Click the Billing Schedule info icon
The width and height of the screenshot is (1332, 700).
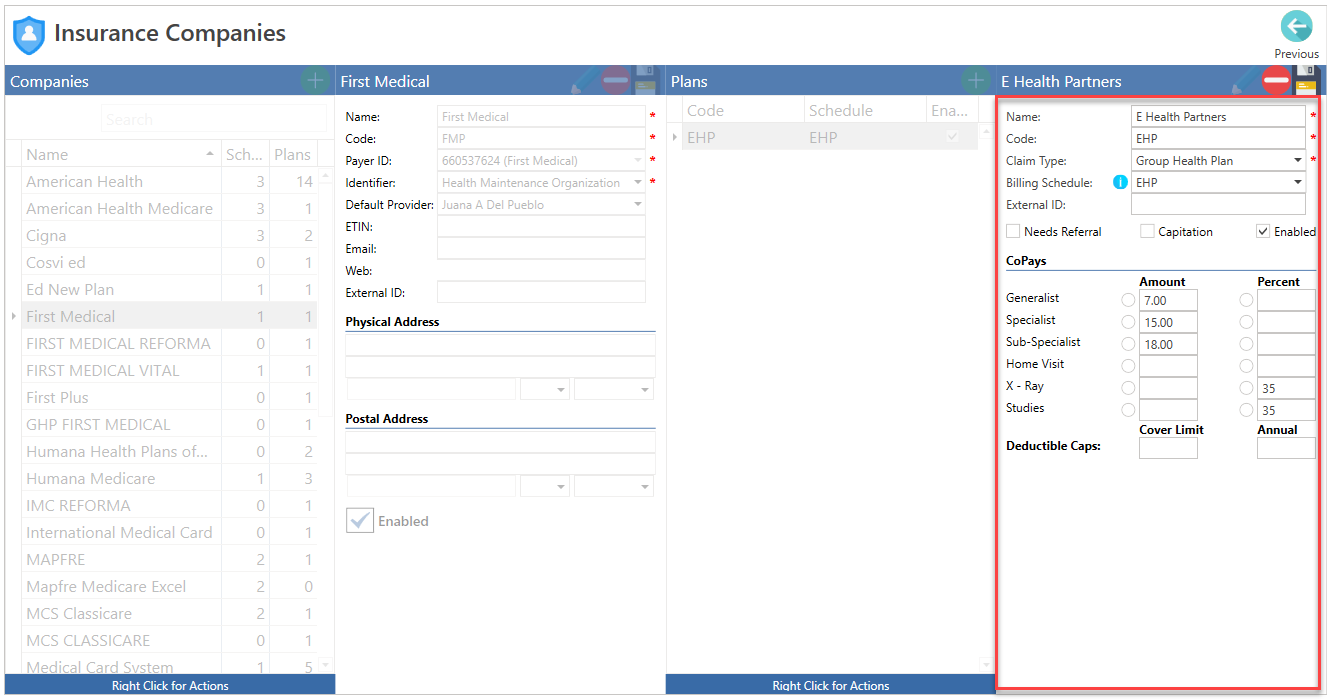click(x=1120, y=182)
